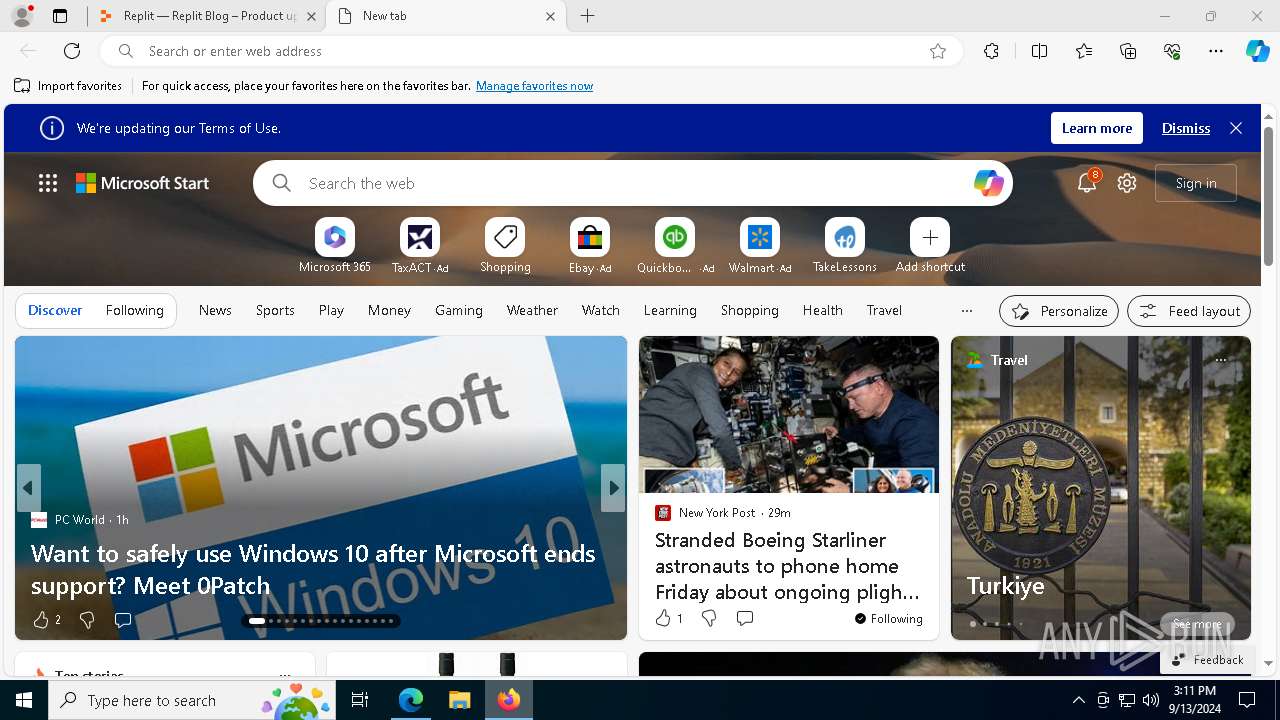This screenshot has width=1280, height=720.
Task: Refresh the current page
Action: (72, 51)
